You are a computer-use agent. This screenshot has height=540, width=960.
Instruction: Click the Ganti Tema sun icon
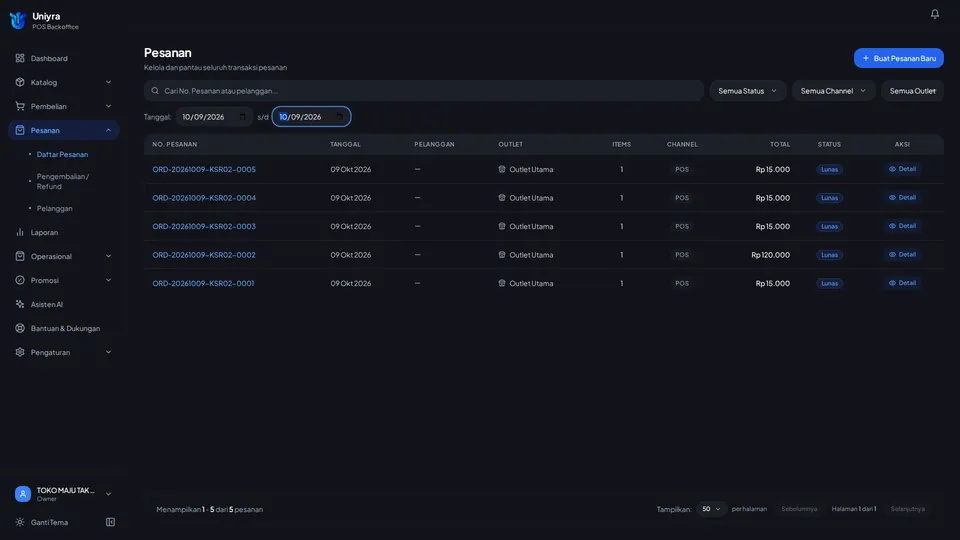point(20,522)
